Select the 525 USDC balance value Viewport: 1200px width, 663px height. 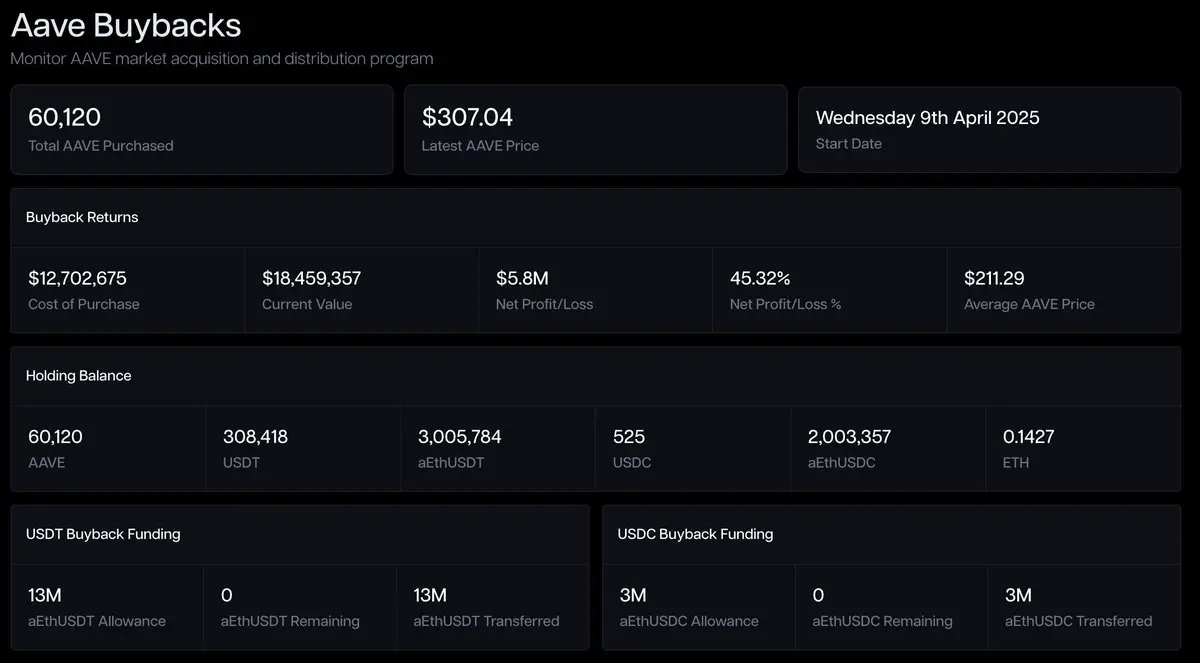point(629,437)
